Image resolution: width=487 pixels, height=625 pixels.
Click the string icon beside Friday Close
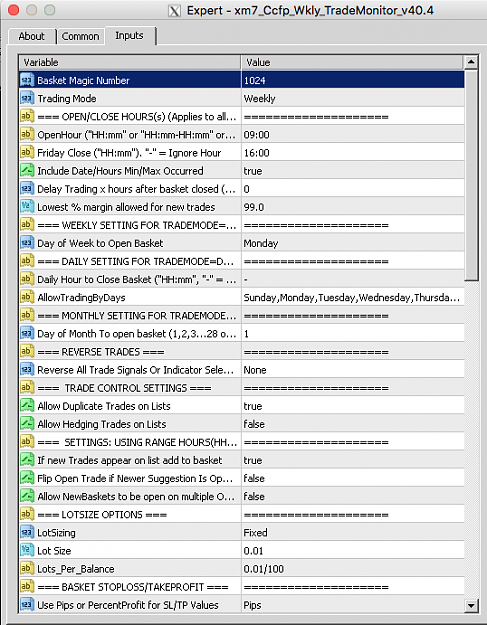(x=27, y=152)
